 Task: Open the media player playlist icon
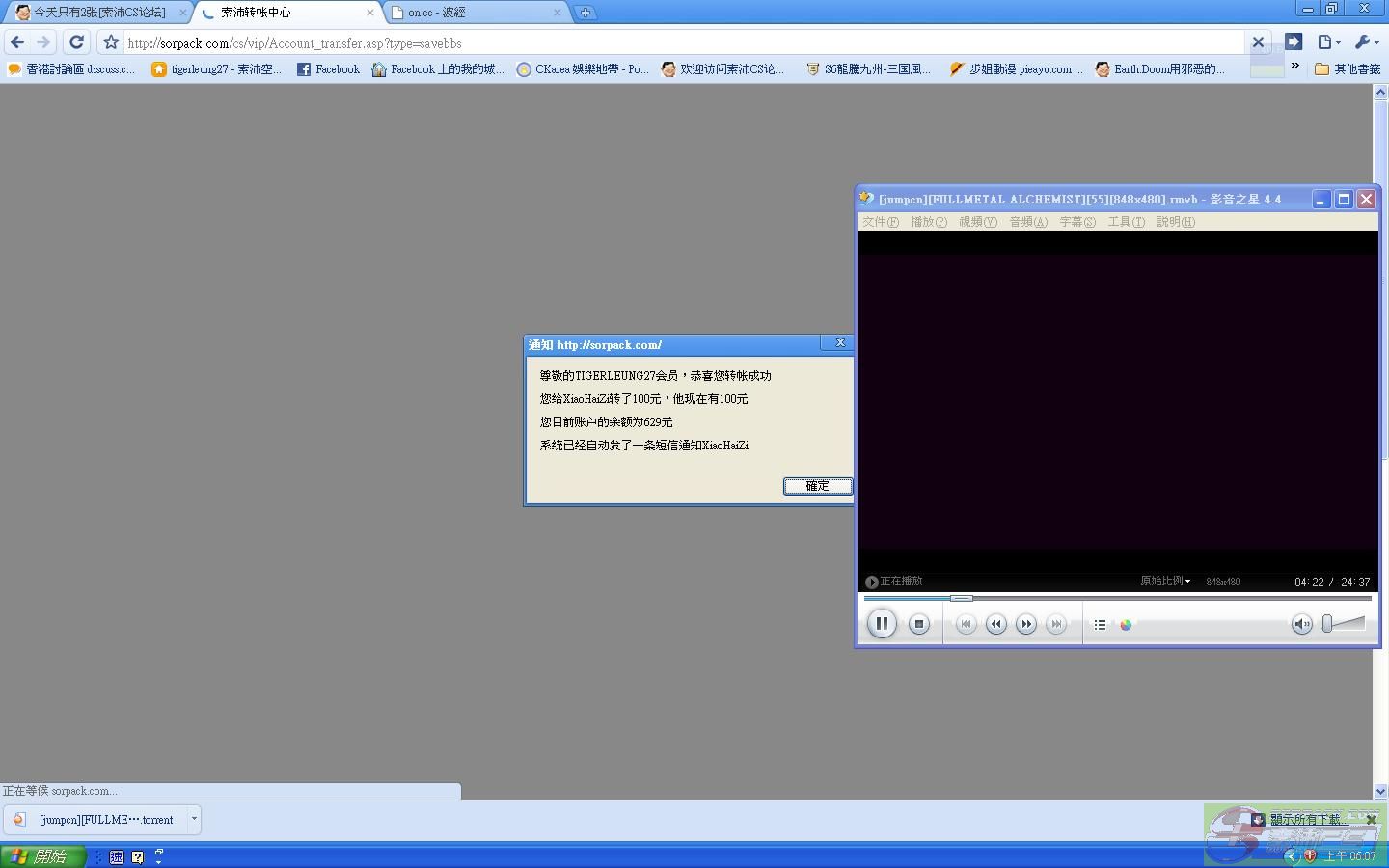1100,625
